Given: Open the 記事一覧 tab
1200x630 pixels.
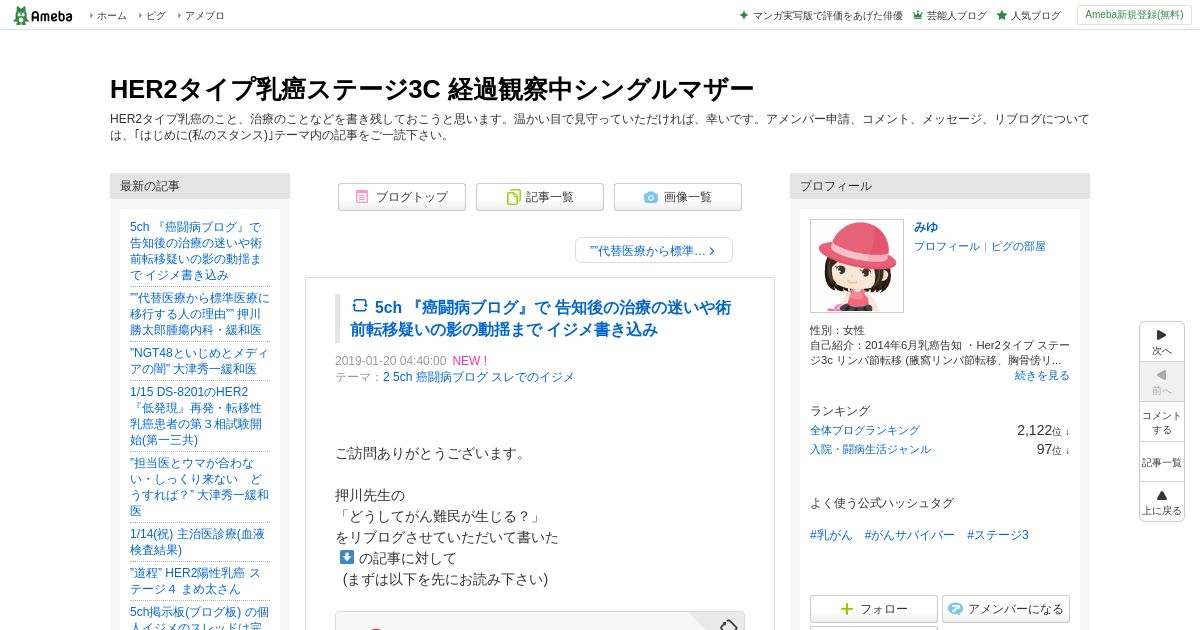Looking at the screenshot, I should tap(540, 197).
